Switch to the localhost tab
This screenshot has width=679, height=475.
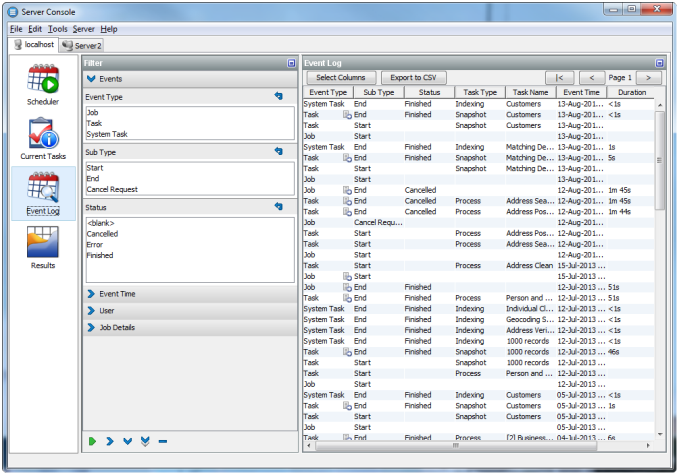pos(34,45)
